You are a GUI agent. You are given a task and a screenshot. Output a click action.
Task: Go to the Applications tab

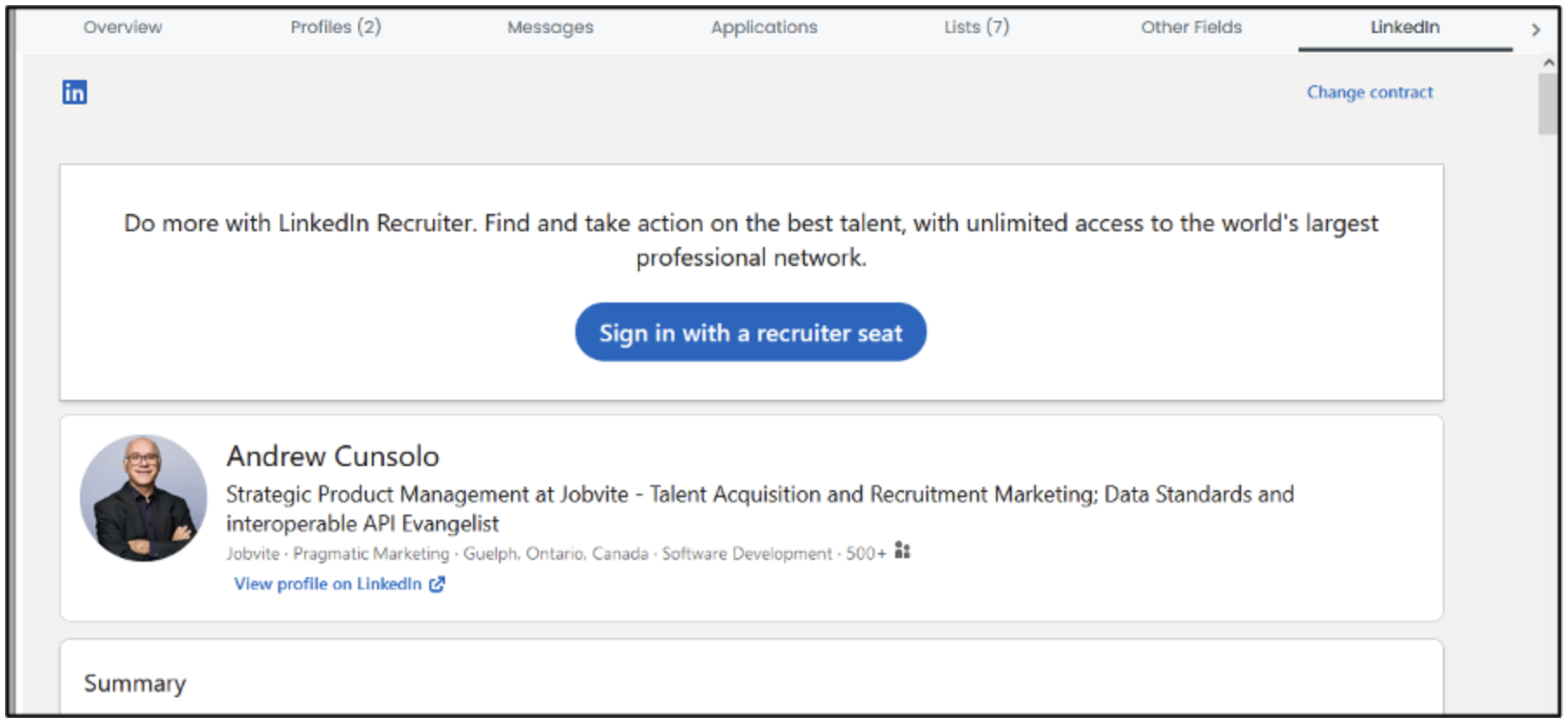pyautogui.click(x=764, y=28)
